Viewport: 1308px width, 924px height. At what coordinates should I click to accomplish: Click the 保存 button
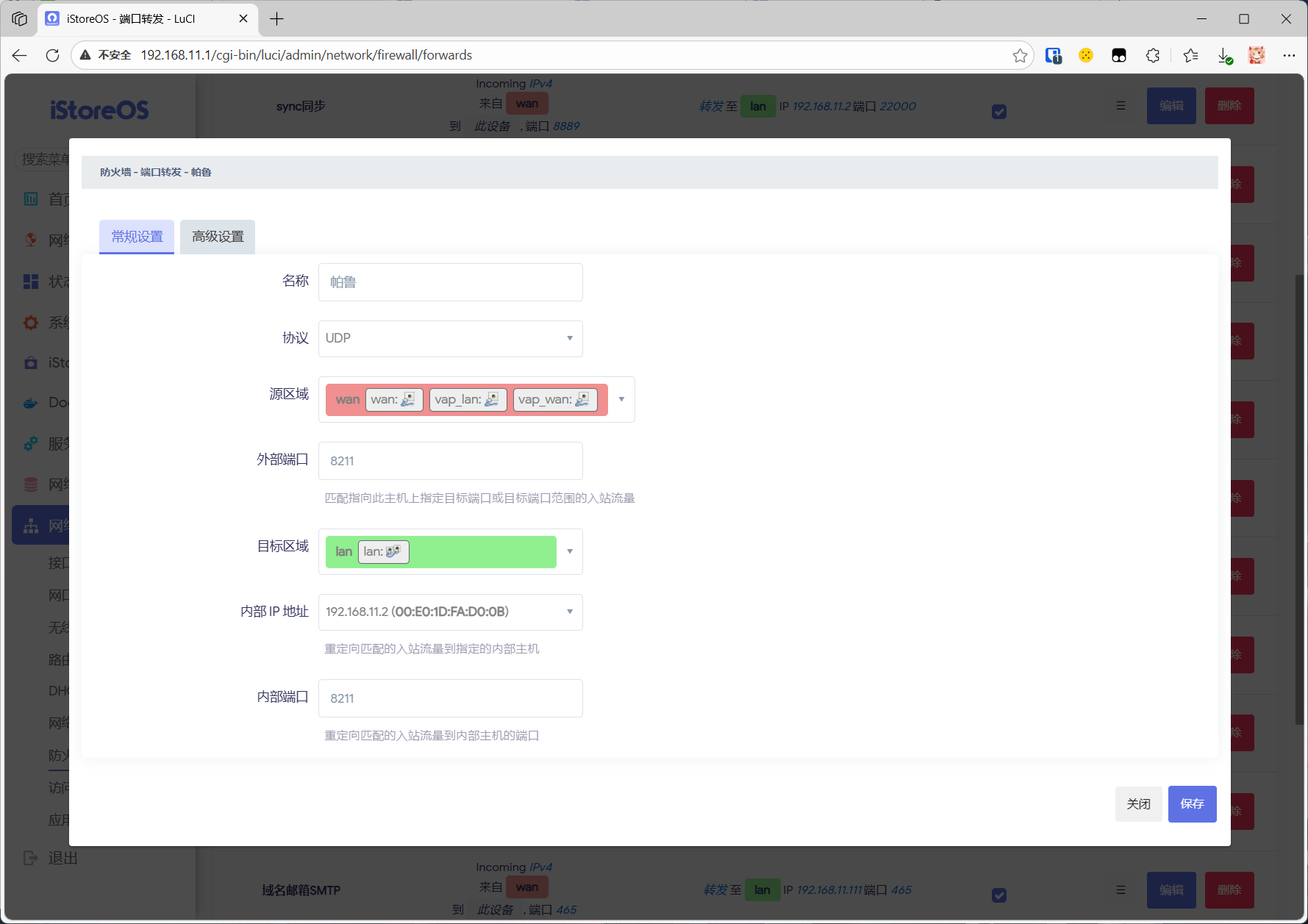point(1192,803)
